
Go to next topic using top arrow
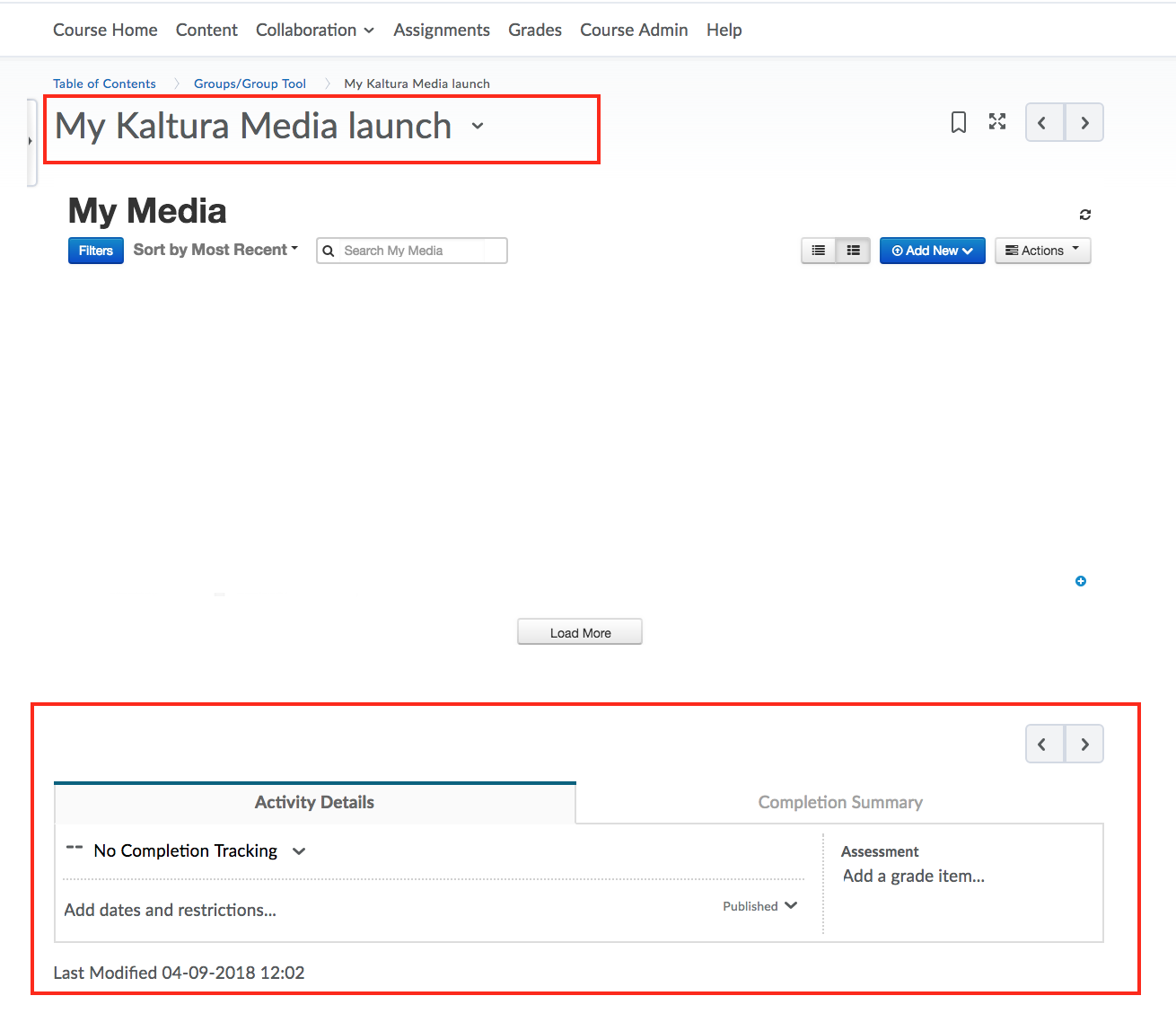[1084, 123]
